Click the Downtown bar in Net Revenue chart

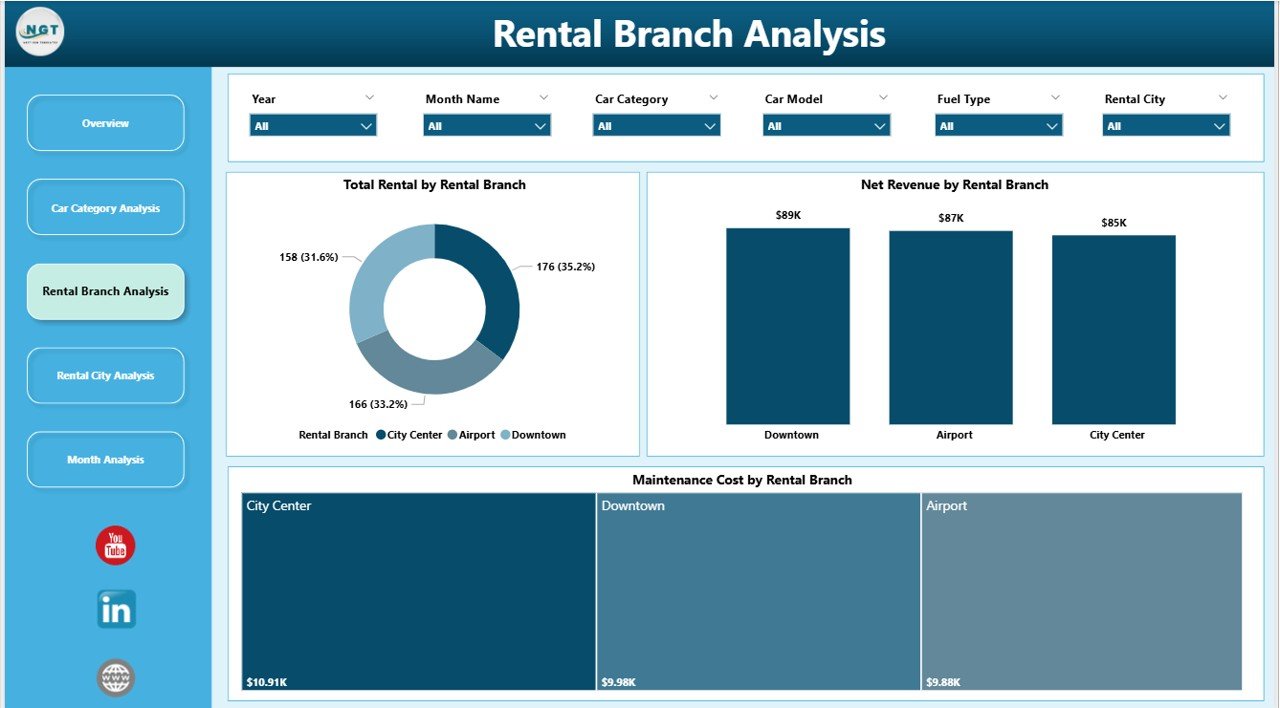788,324
